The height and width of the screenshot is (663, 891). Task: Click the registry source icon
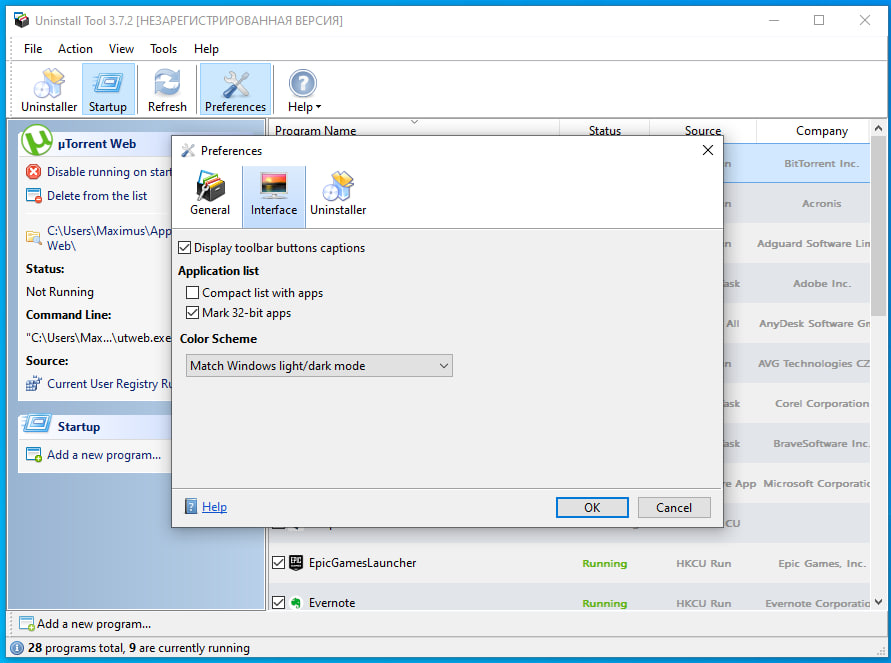34,384
